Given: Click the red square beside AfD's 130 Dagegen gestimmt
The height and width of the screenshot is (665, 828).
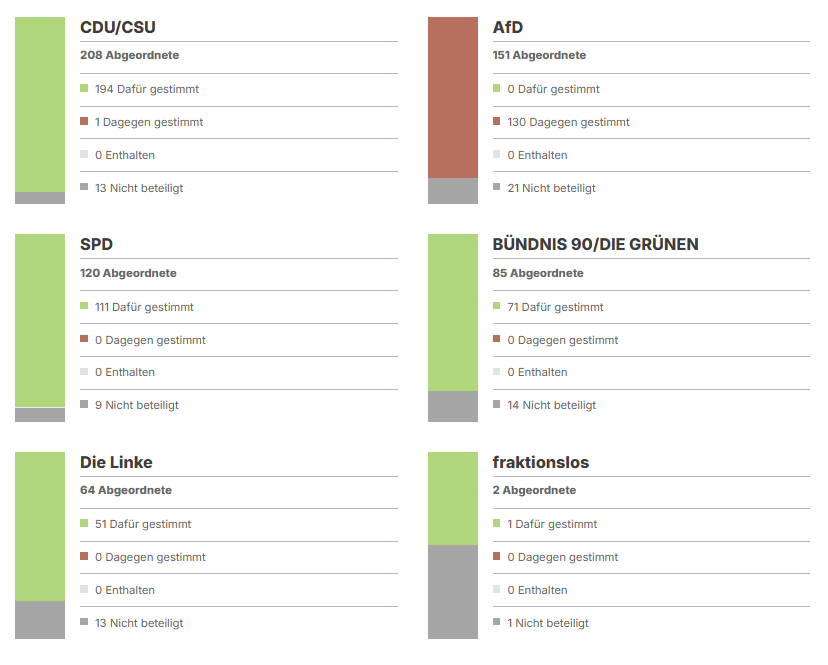Looking at the screenshot, I should 497,122.
